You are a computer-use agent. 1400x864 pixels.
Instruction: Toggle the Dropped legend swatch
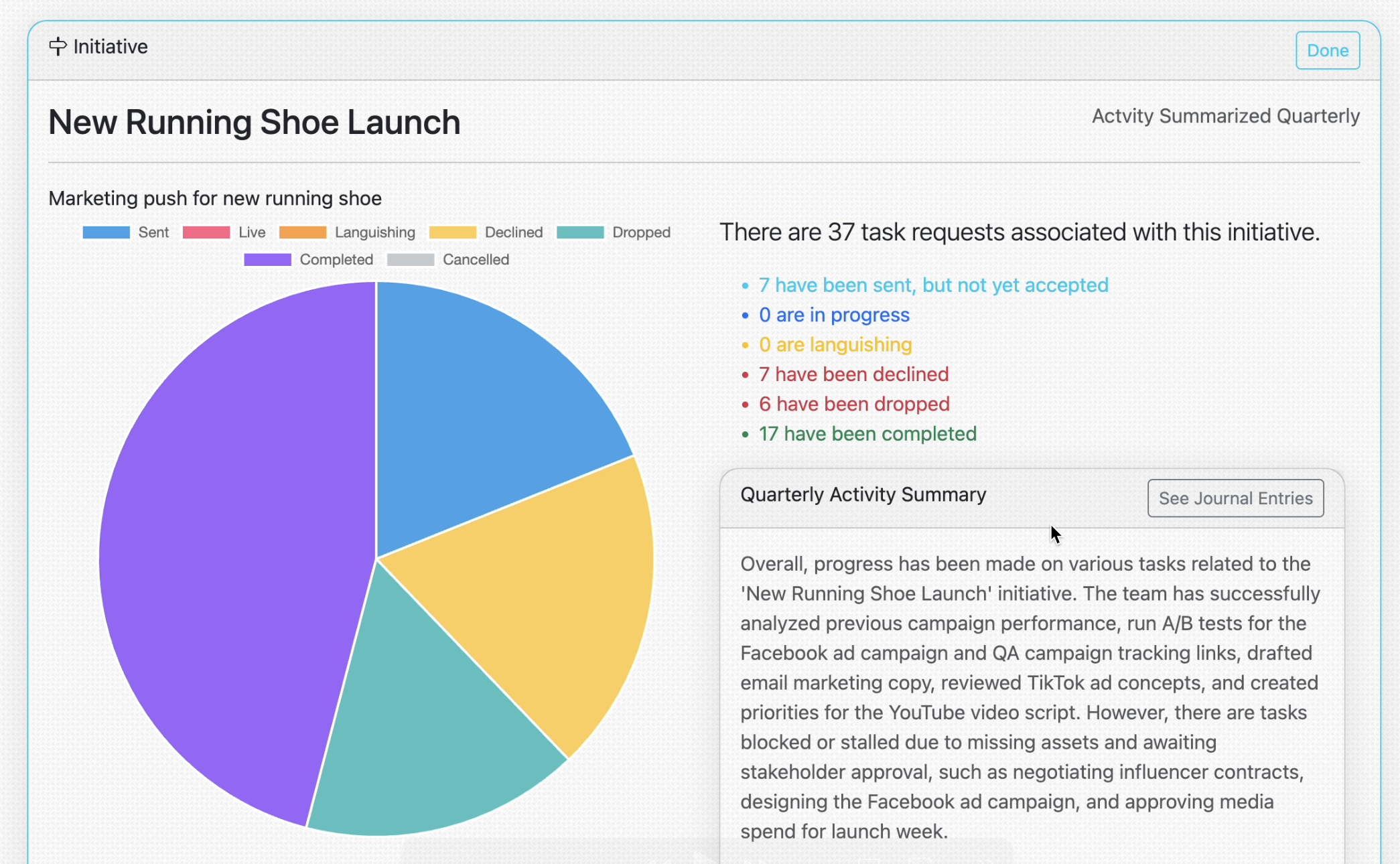click(x=580, y=232)
